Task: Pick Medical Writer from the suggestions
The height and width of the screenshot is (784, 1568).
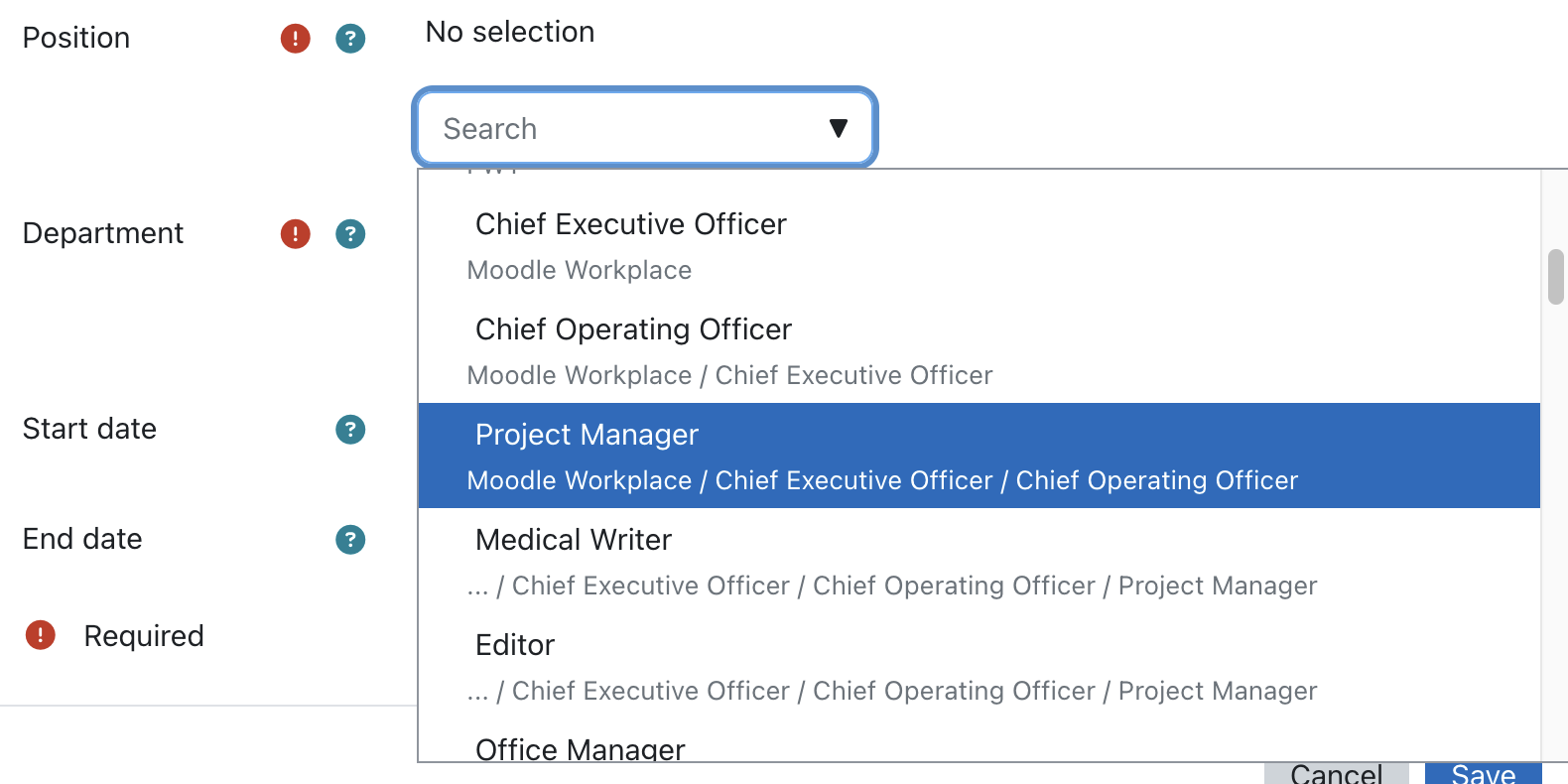Action: (980, 561)
